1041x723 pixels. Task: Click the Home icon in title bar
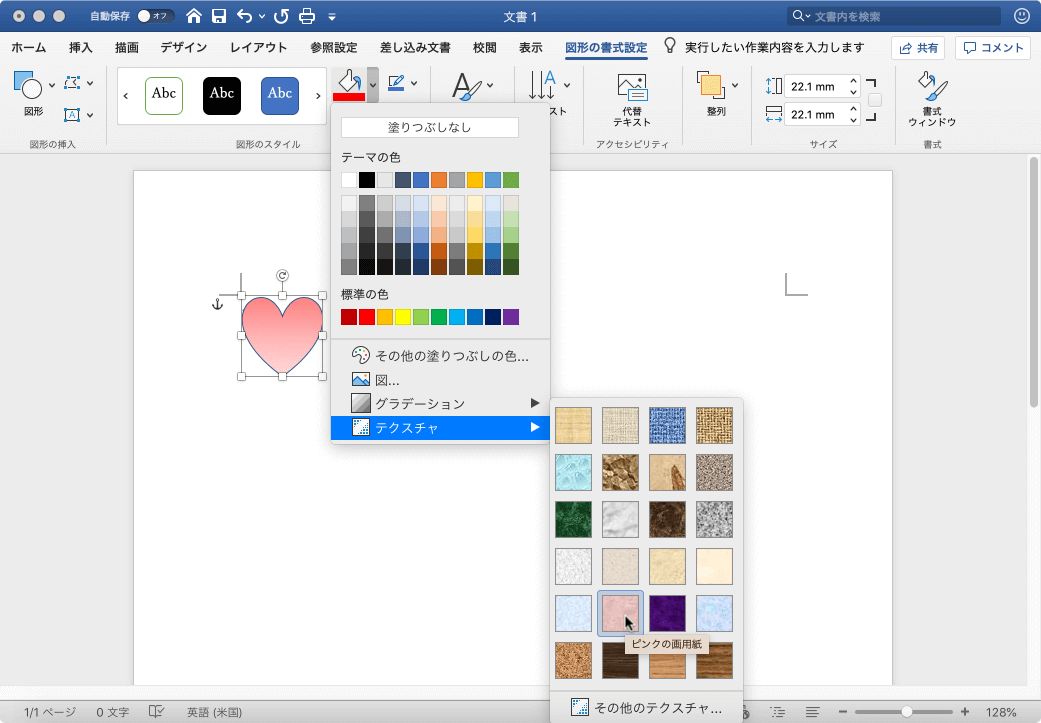193,16
